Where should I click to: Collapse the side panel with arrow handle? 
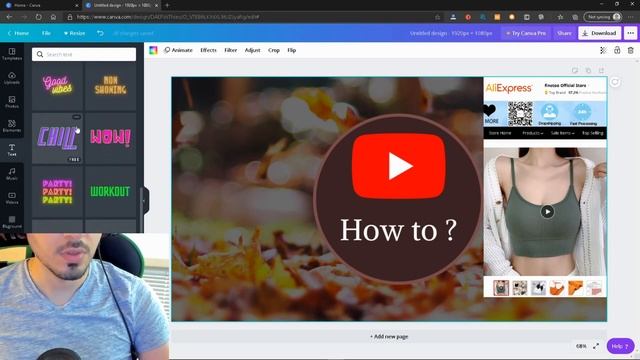tap(144, 200)
